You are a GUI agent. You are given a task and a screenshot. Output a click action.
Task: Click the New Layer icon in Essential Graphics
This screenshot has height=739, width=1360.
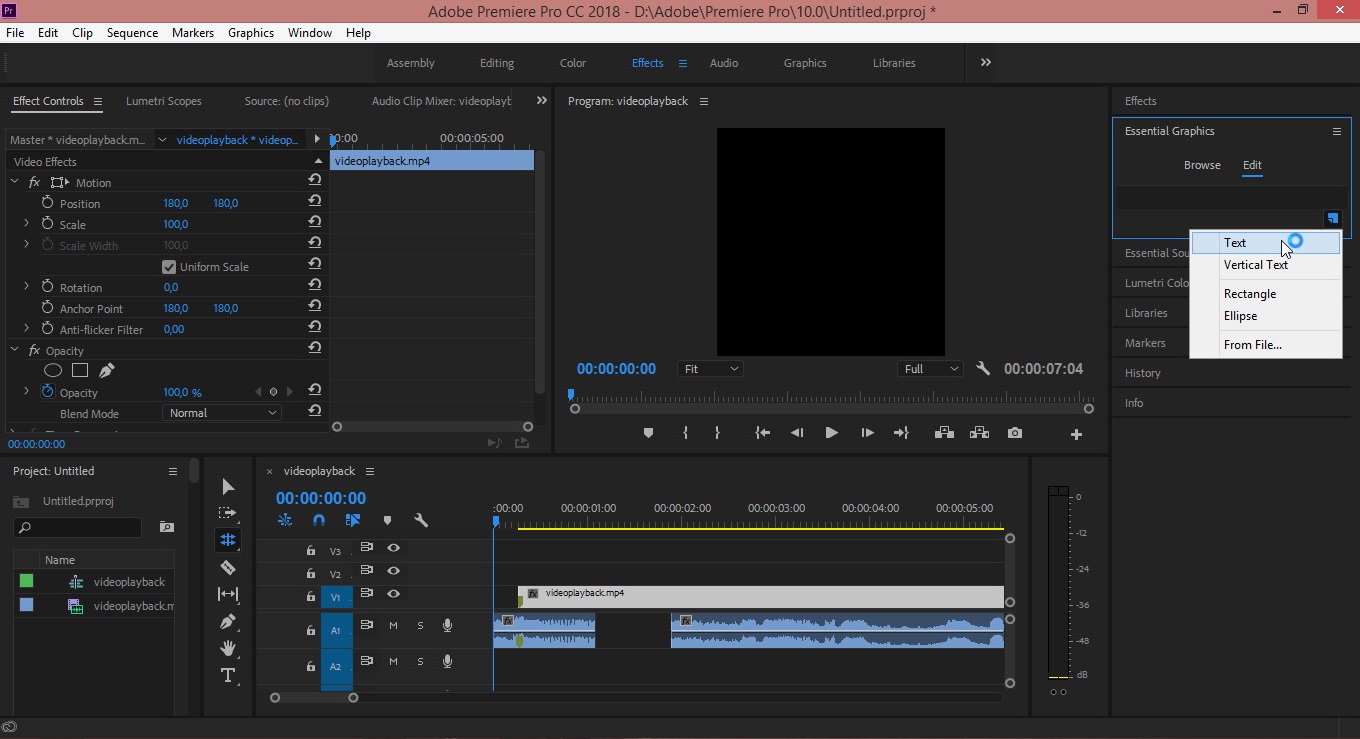click(x=1332, y=219)
